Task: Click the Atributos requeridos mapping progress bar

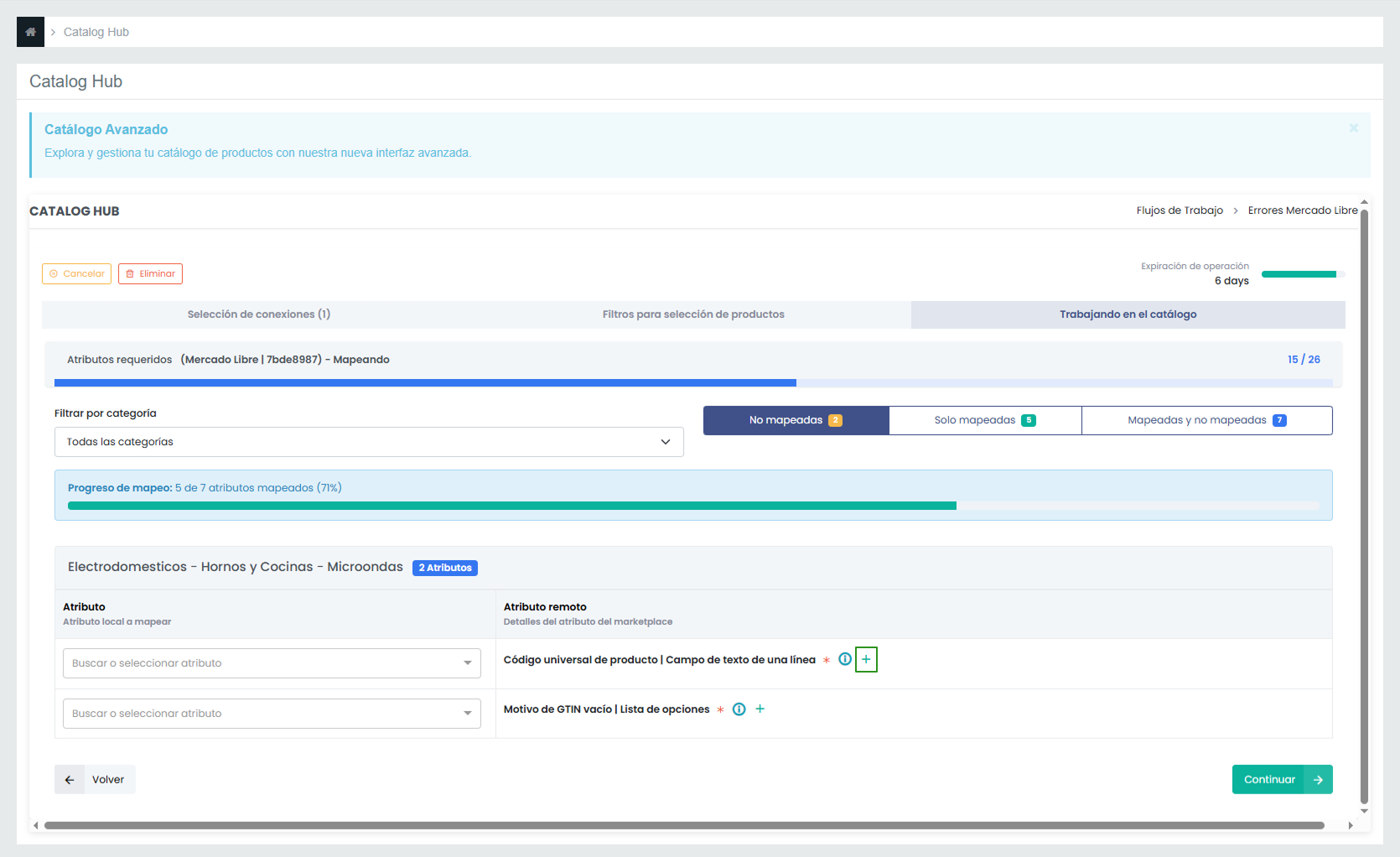Action: coord(693,382)
